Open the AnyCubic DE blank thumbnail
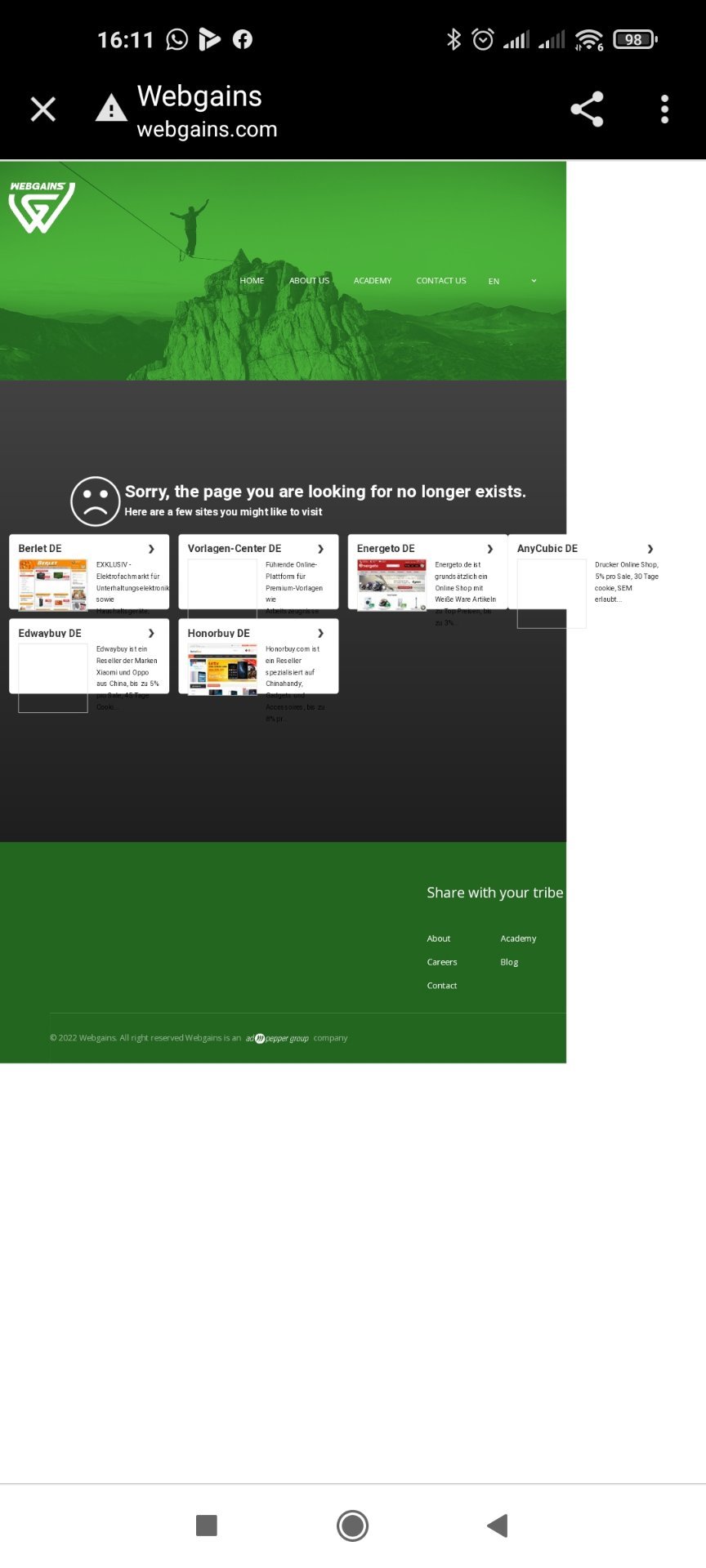706x1568 pixels. click(552, 594)
